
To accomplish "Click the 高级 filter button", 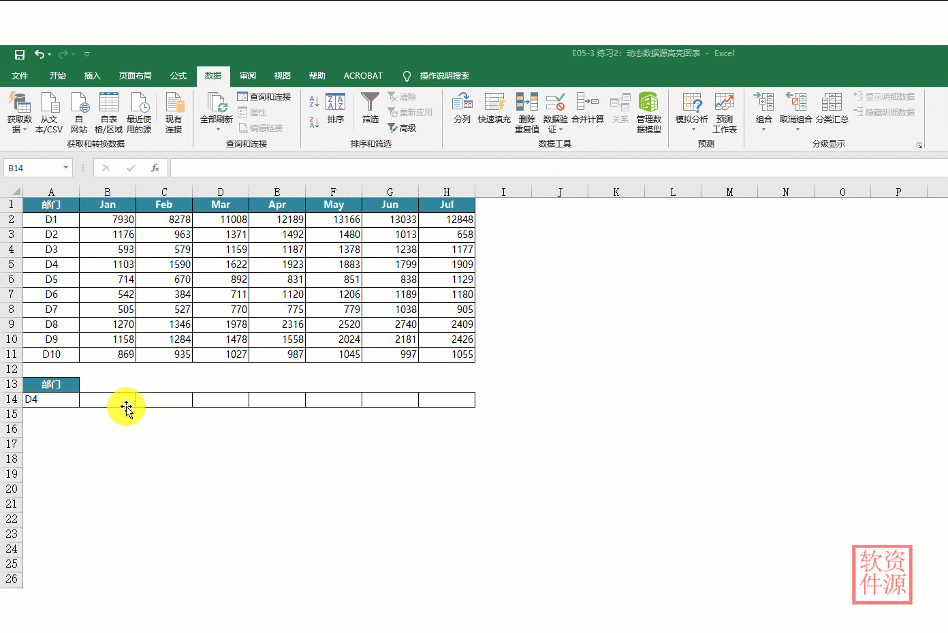I will (402, 128).
